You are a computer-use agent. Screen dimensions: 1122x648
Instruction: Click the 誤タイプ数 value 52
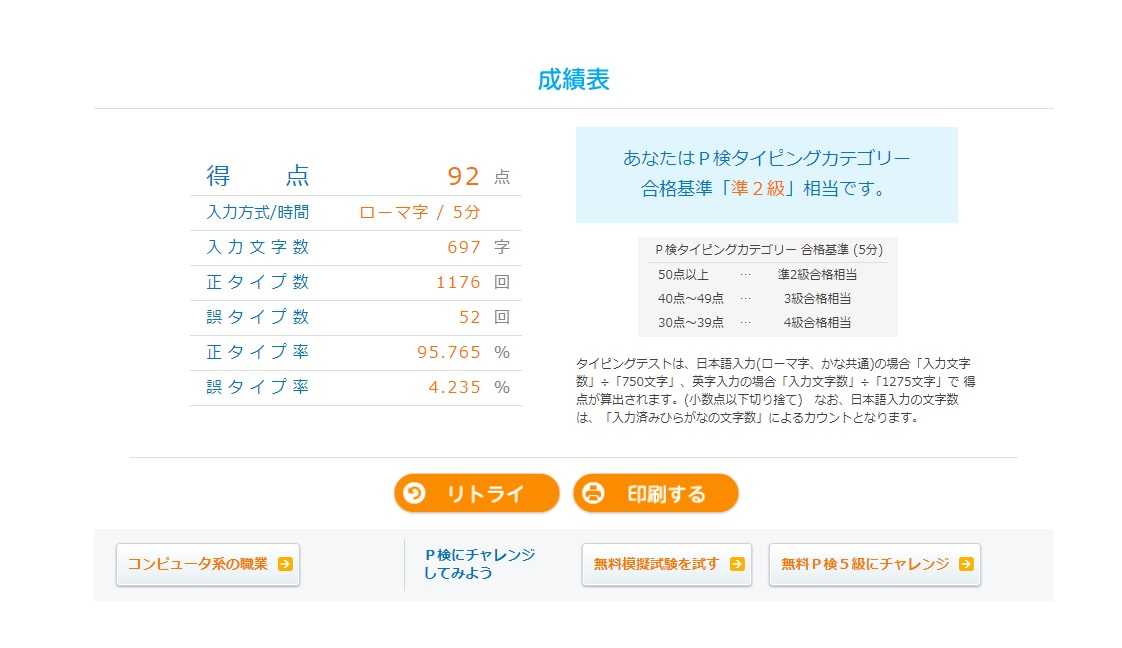pos(469,318)
